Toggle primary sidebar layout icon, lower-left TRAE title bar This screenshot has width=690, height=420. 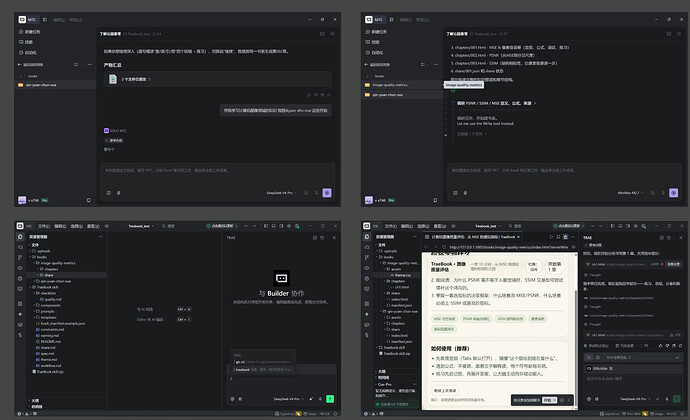coord(266,226)
